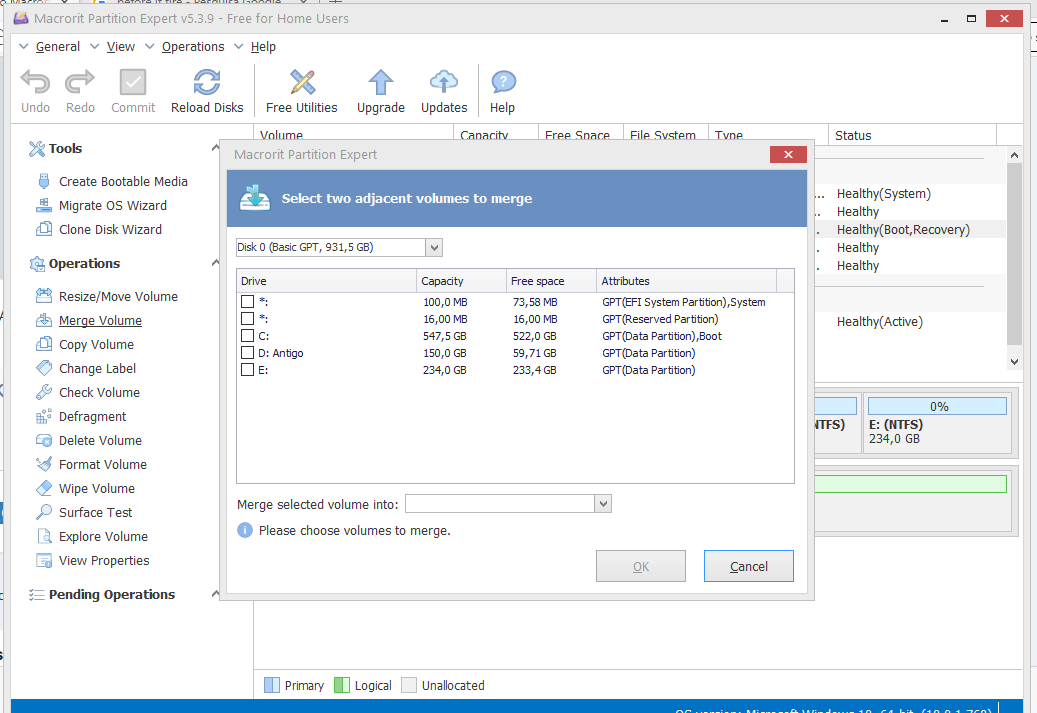Image resolution: width=1037 pixels, height=713 pixels.
Task: Open the View menu
Action: point(120,46)
